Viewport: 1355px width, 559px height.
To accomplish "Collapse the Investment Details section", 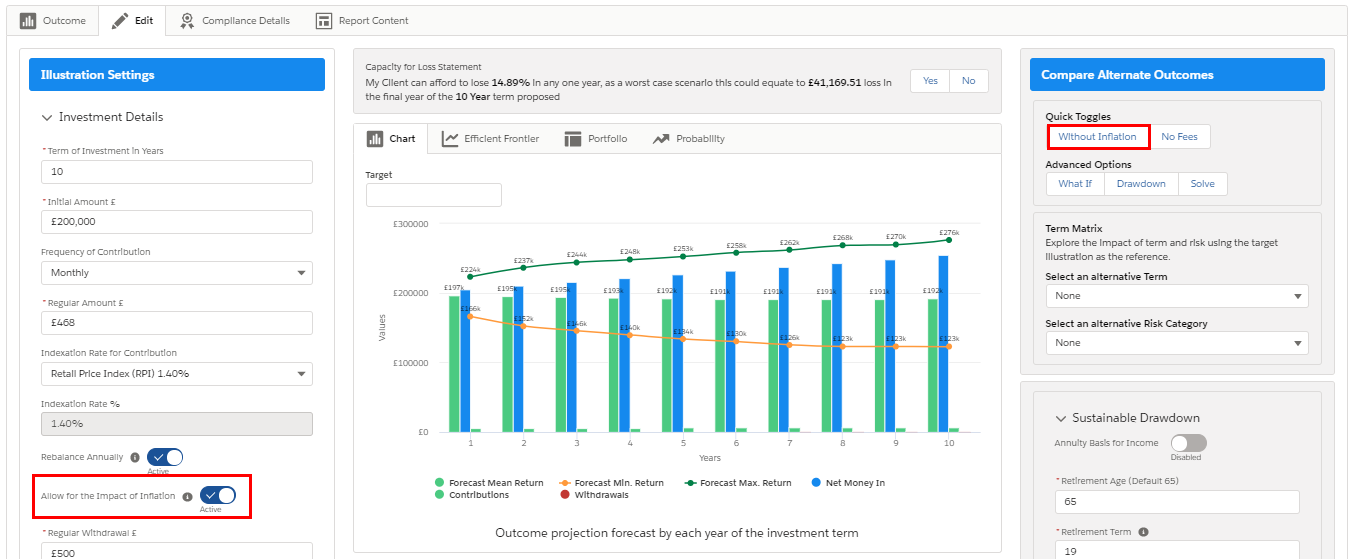I will tap(47, 117).
